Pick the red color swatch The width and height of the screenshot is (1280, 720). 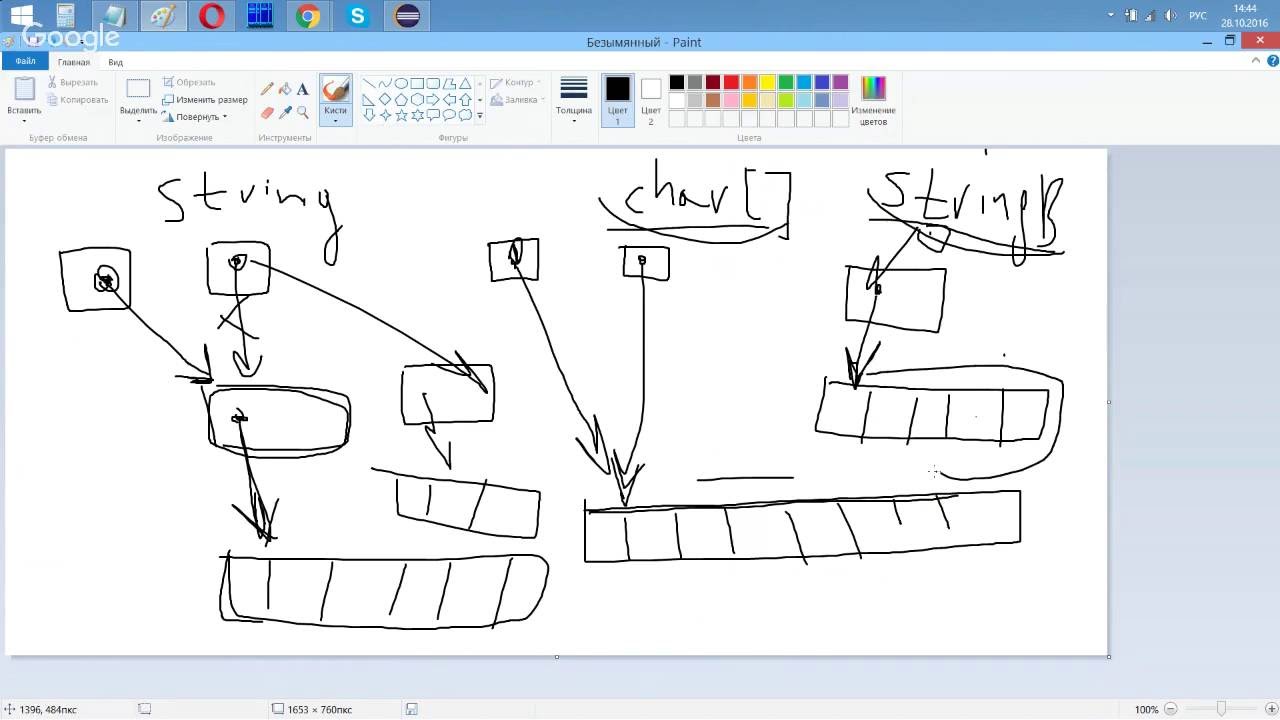731,82
